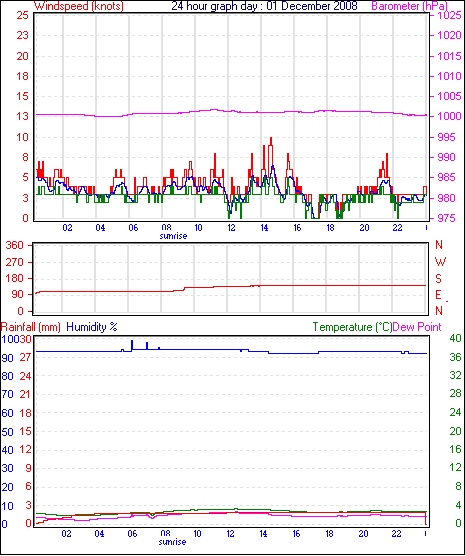
Task: Click the wind direction line step near 09 hours
Action: pyautogui.click(x=184, y=289)
